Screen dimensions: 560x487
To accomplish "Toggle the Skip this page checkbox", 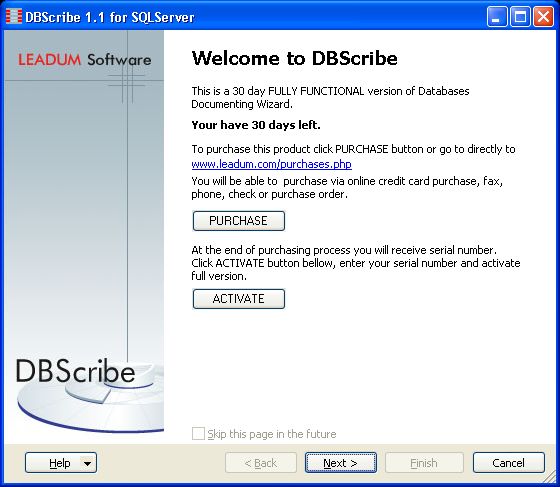I will coord(198,434).
